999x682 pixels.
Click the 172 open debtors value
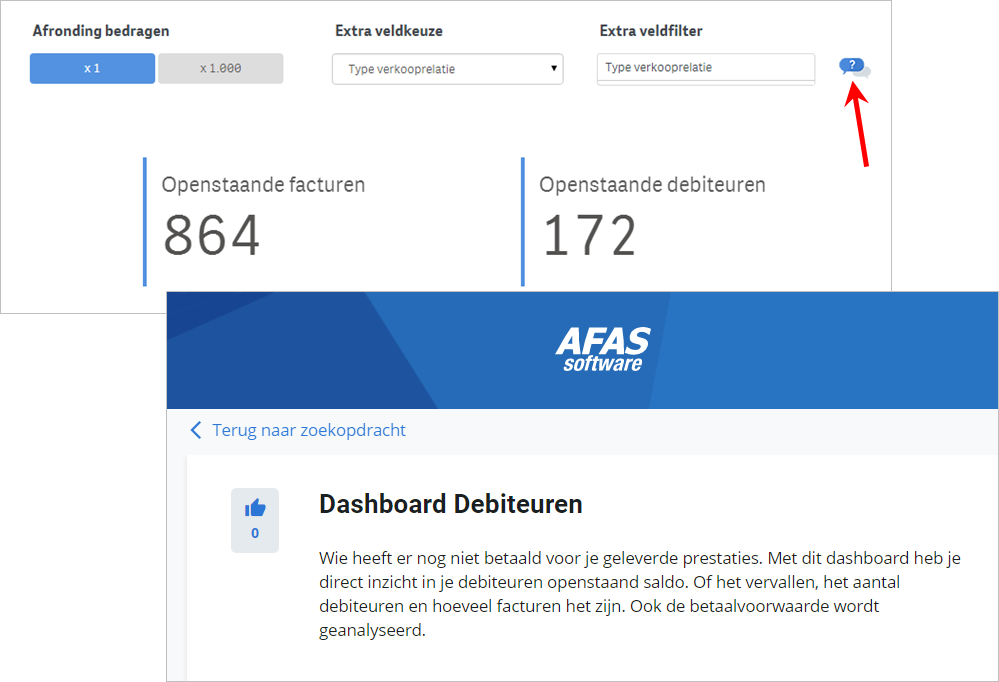tap(589, 235)
